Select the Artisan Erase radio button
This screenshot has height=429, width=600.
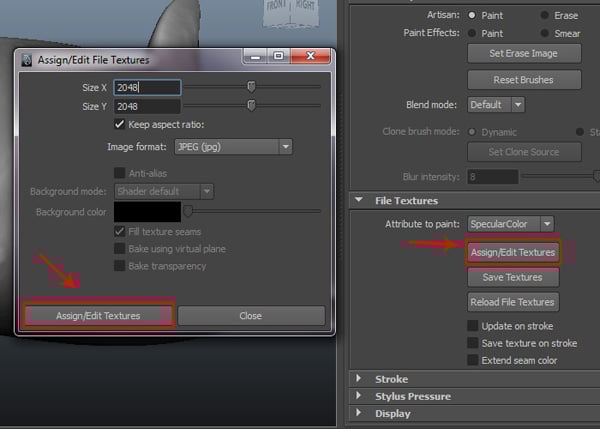[544, 15]
